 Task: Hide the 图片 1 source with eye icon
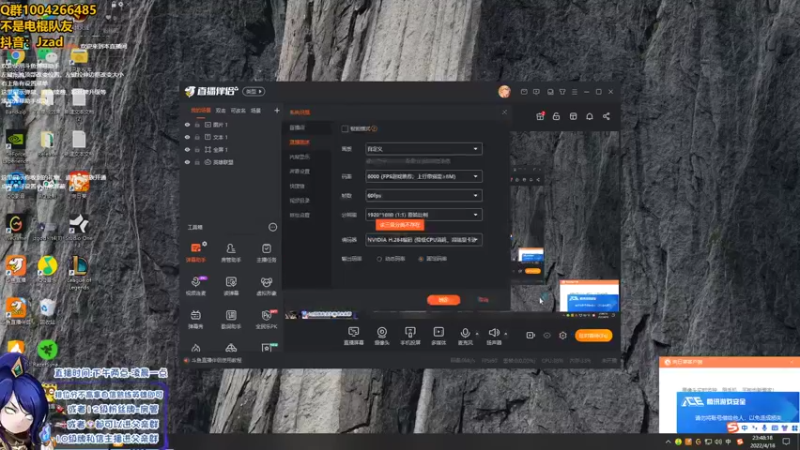pos(187,124)
